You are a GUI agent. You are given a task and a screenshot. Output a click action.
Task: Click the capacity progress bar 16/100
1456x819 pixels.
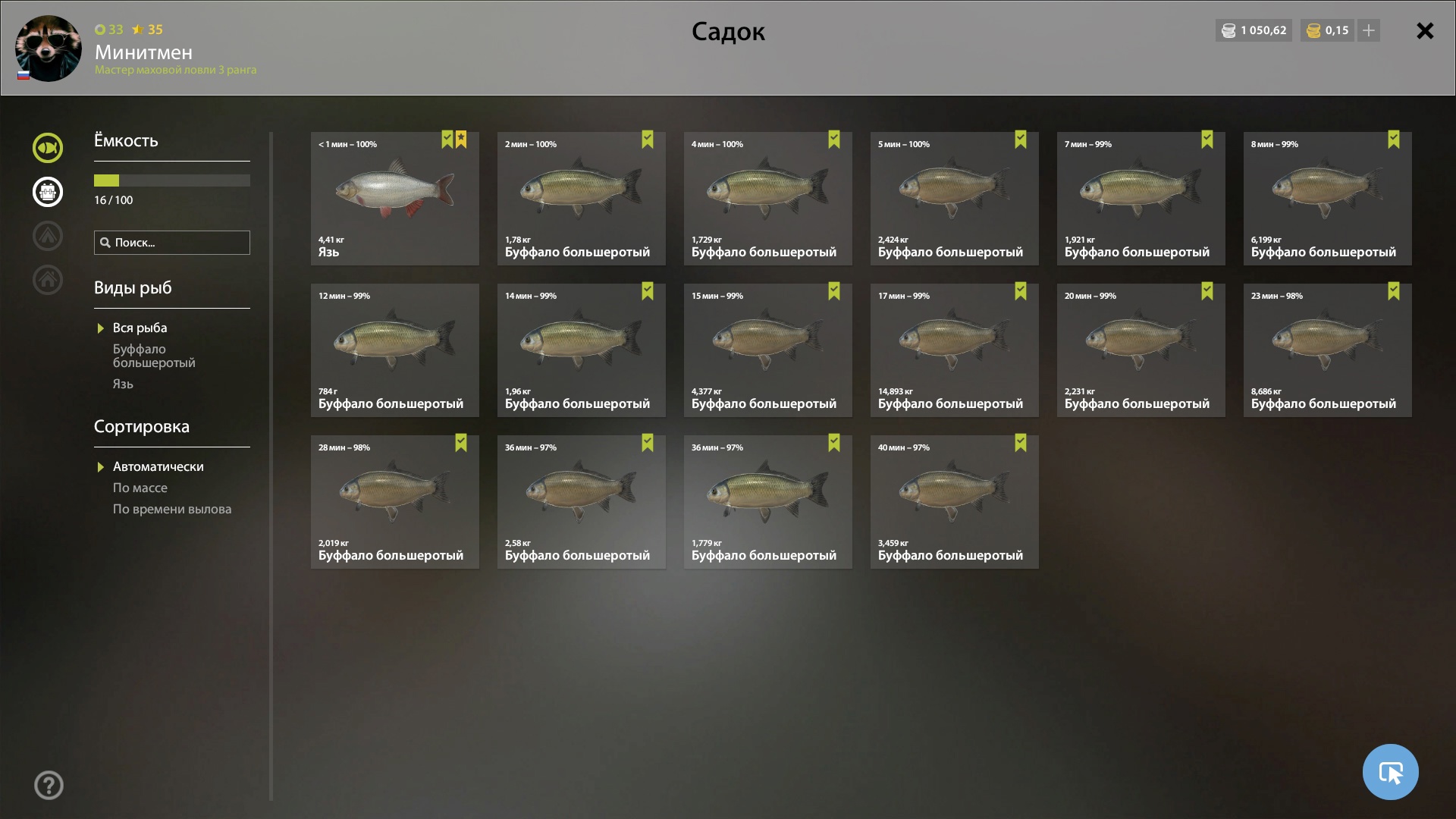coord(172,180)
